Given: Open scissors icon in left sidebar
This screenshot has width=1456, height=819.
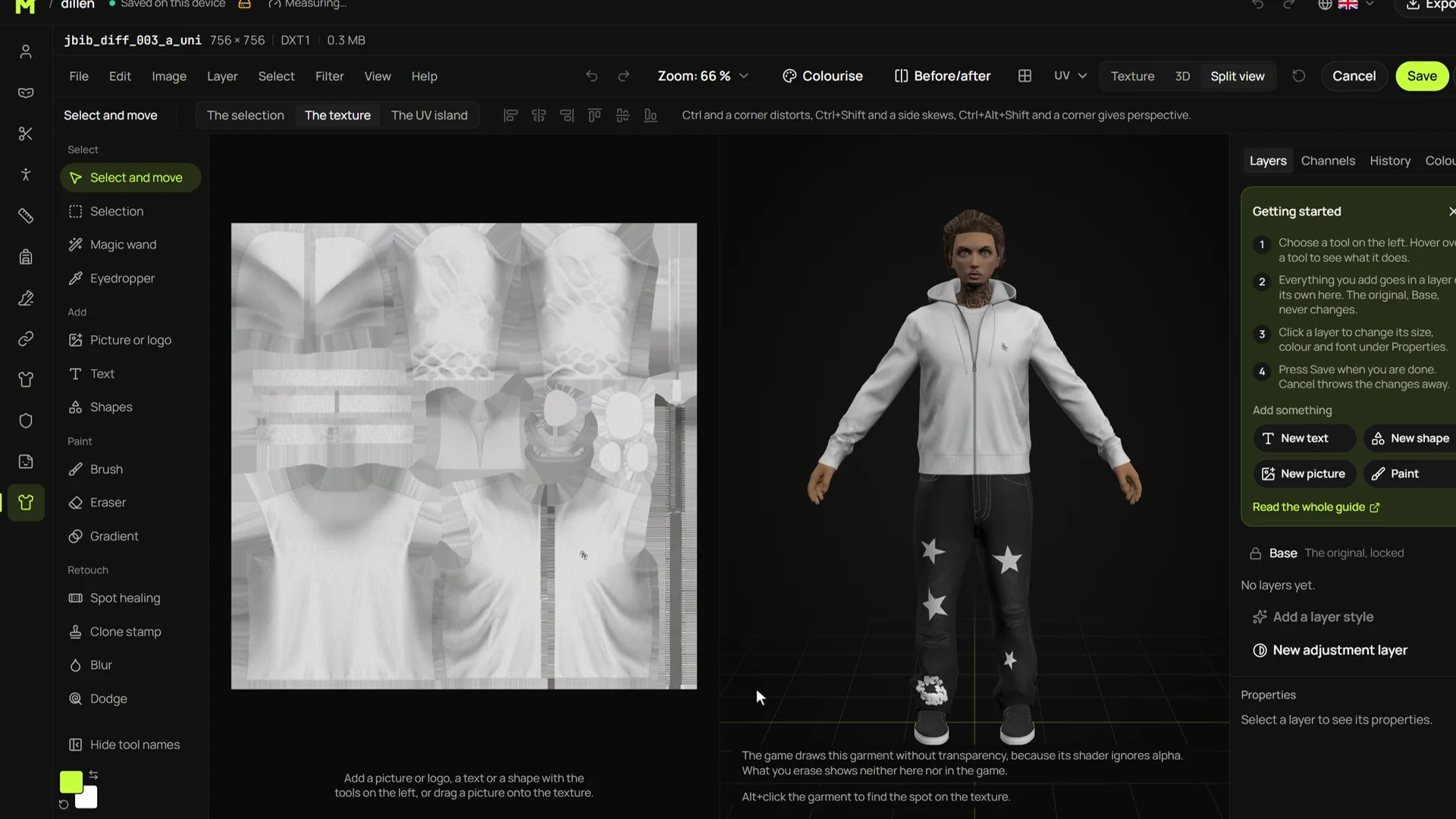Looking at the screenshot, I should 26,134.
